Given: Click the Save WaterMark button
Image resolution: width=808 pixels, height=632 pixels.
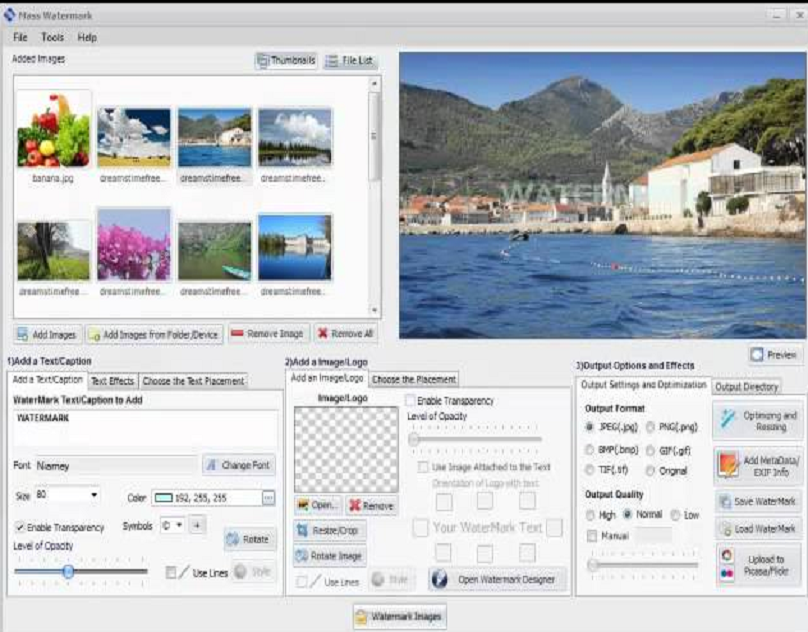Looking at the screenshot, I should [x=758, y=502].
